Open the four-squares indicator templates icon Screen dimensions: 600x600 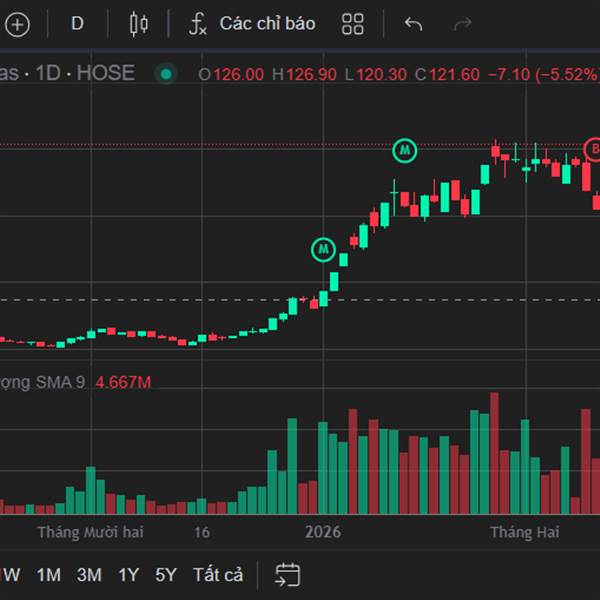tap(352, 24)
